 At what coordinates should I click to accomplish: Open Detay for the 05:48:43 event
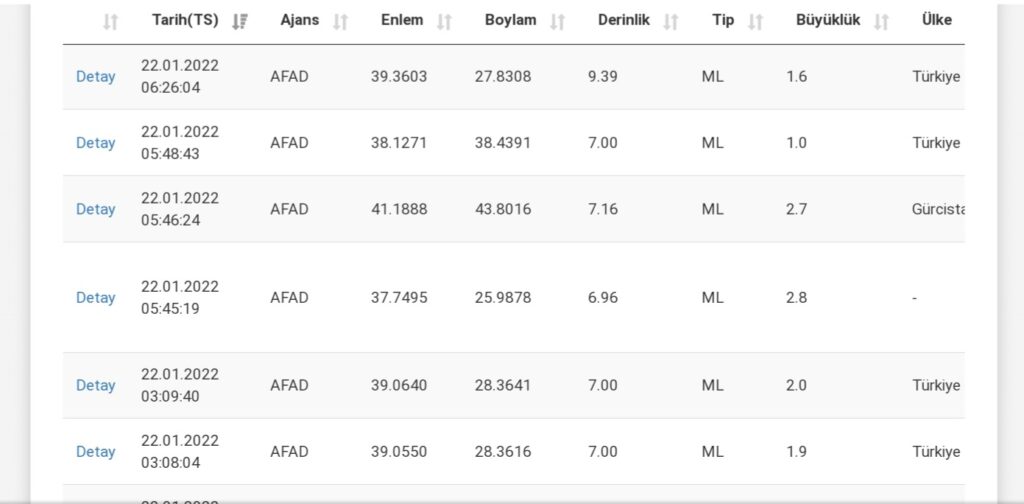coord(95,143)
